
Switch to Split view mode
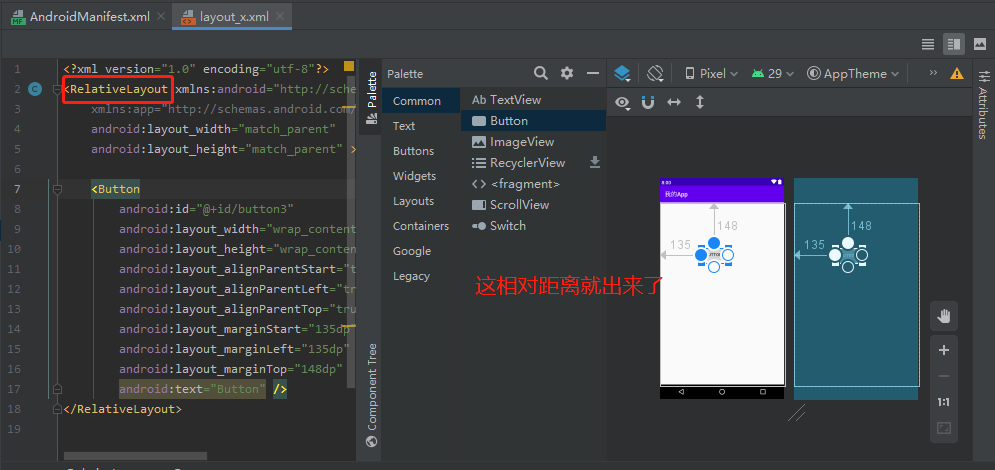[952, 44]
